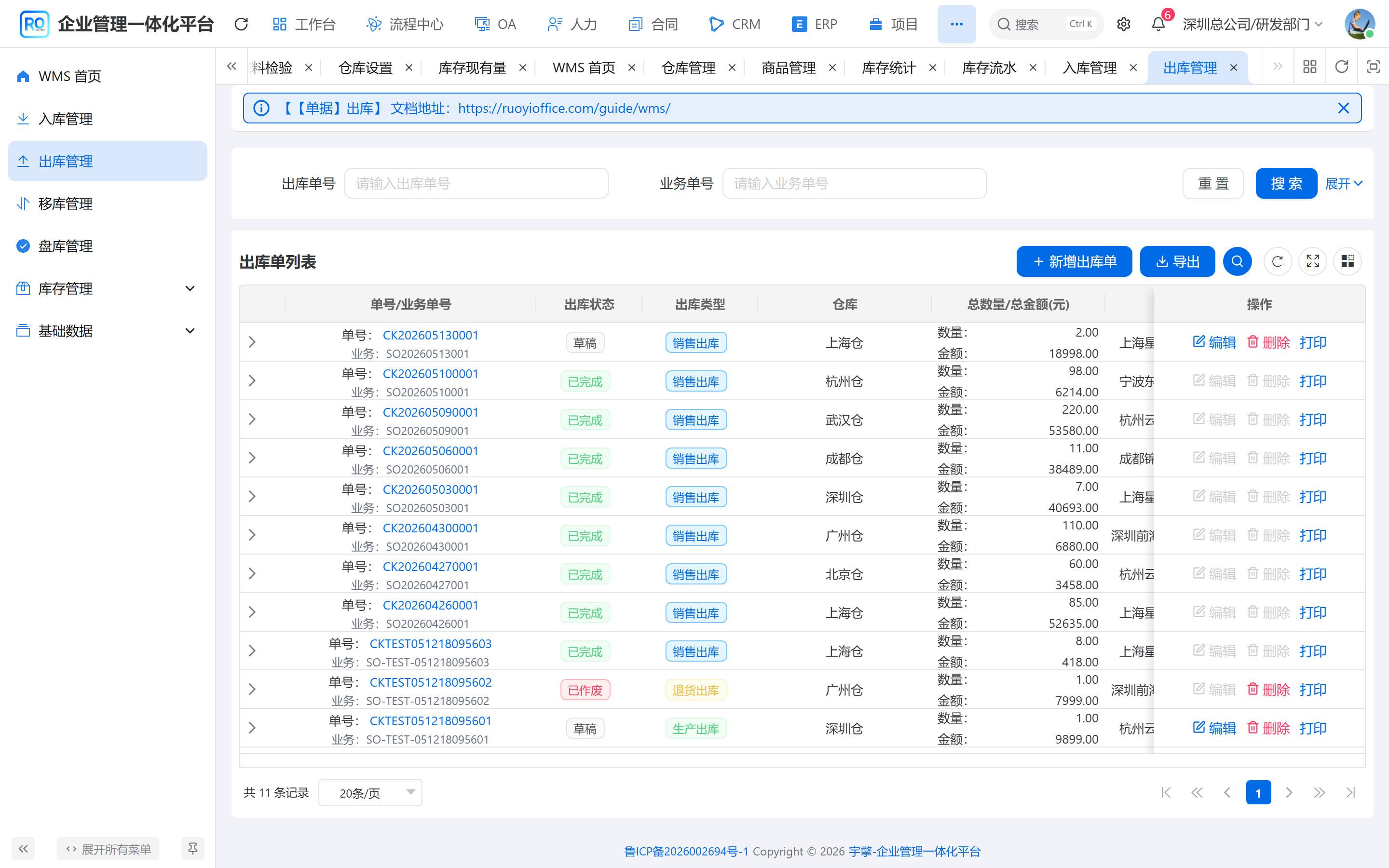Refresh the outbound order table
The image size is (1389, 868).
(x=1278, y=262)
